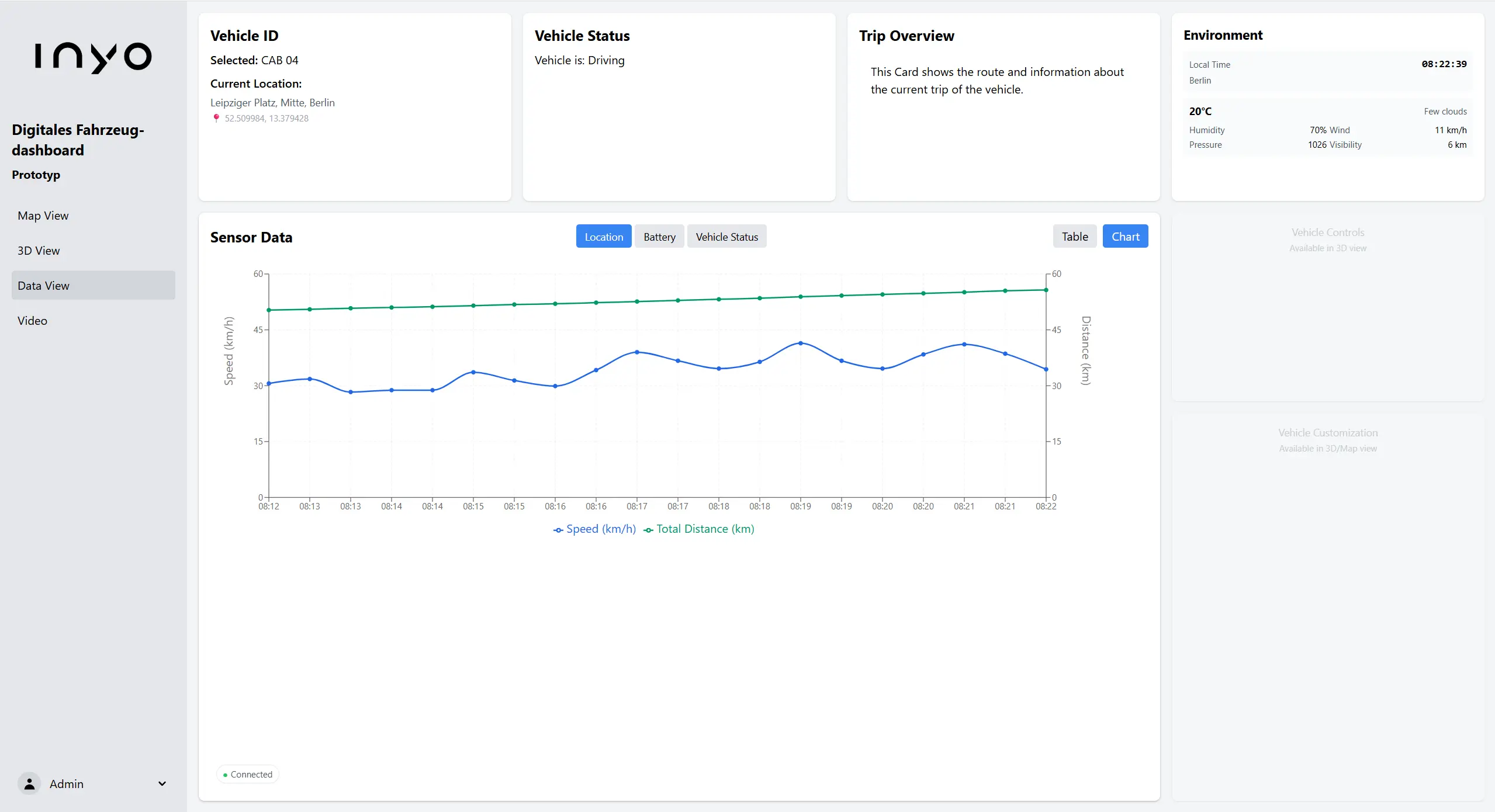Click the 6 km visibility value
The width and height of the screenshot is (1495, 812).
click(x=1457, y=145)
